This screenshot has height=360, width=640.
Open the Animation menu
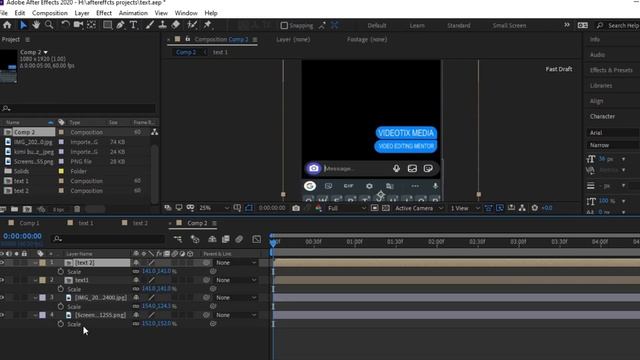pyautogui.click(x=133, y=13)
